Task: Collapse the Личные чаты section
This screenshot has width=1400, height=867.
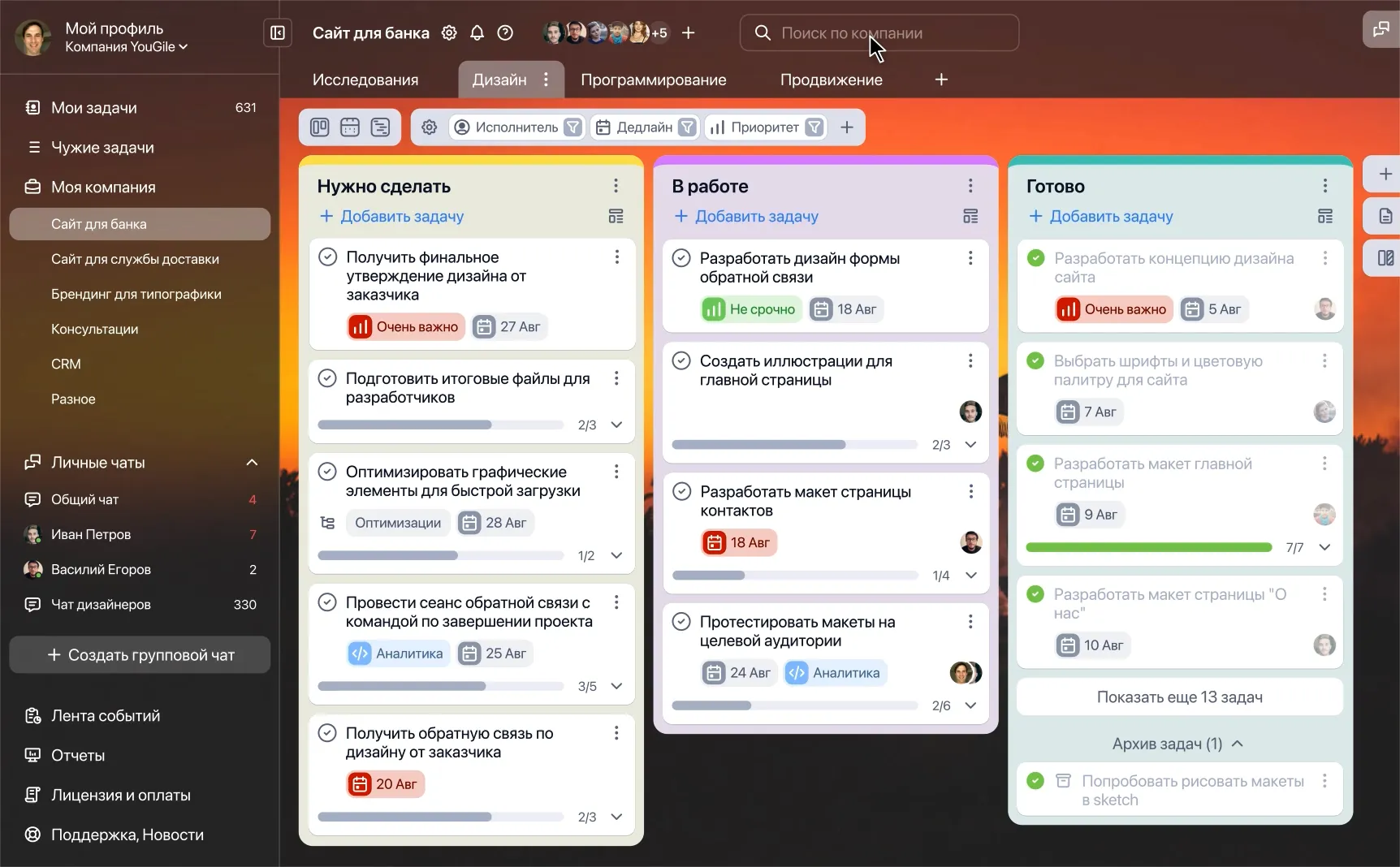Action: click(x=252, y=463)
